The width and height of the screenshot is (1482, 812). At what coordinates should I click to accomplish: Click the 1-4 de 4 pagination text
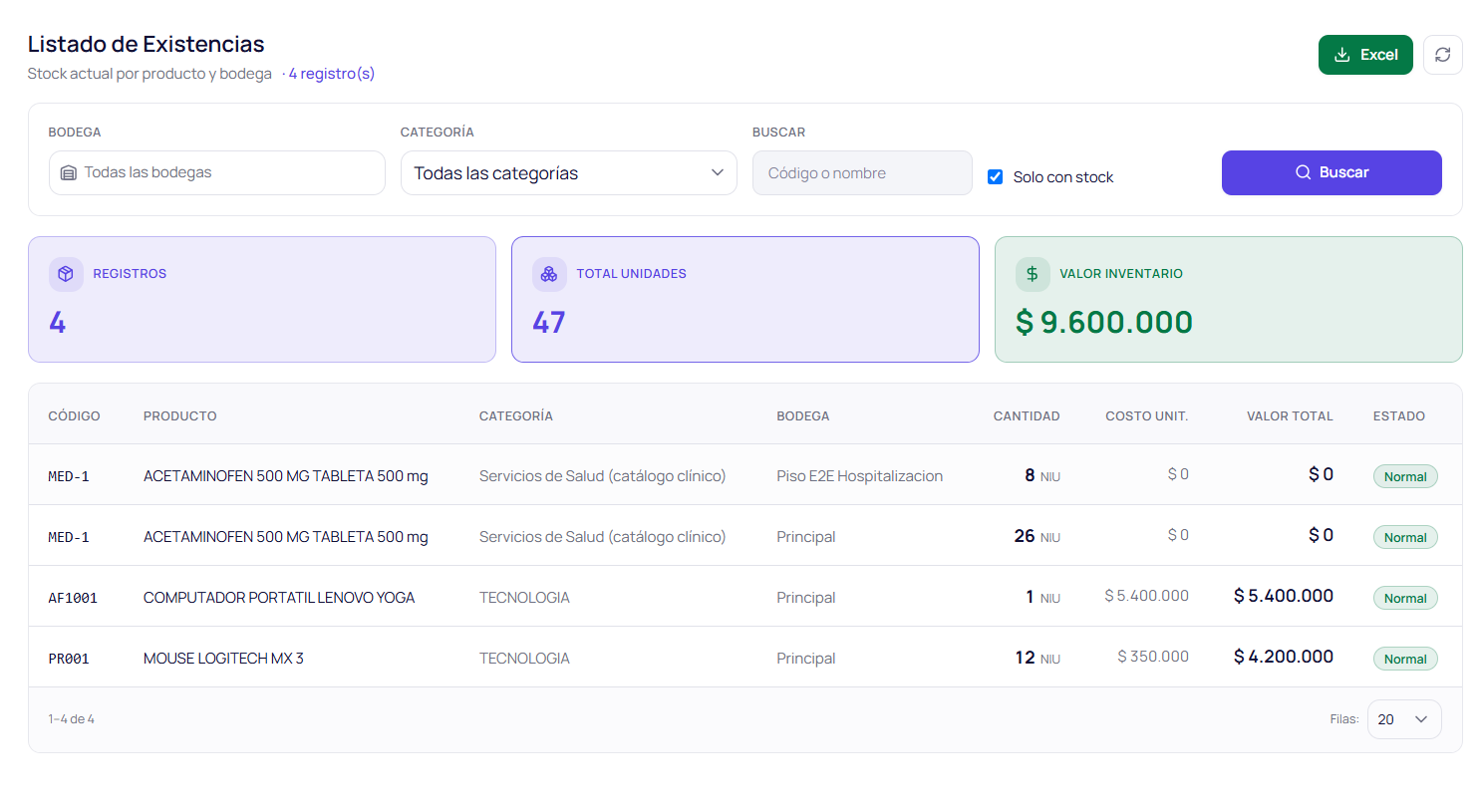click(72, 719)
